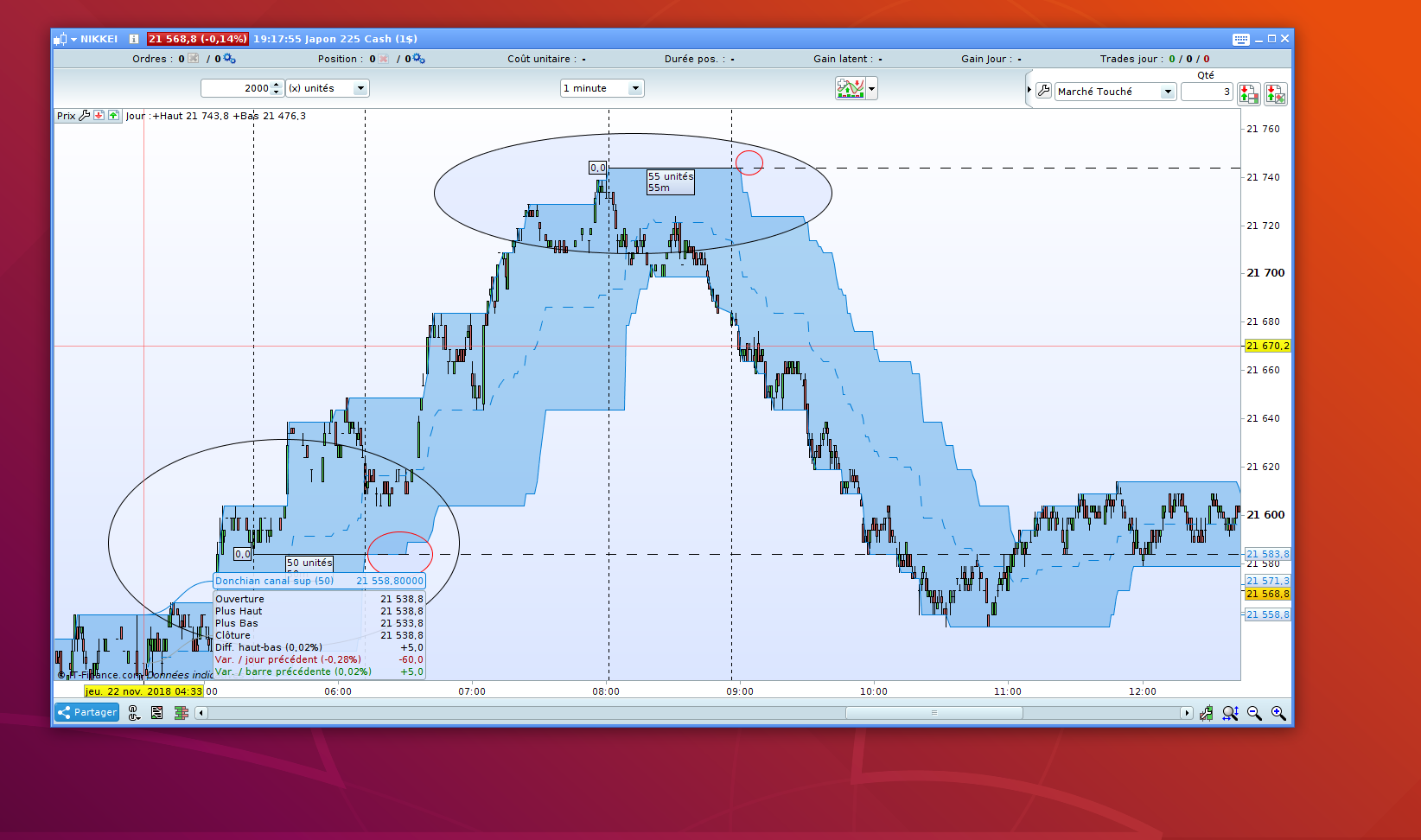Open position settings gears next to Position
1421x840 pixels.
point(418,59)
